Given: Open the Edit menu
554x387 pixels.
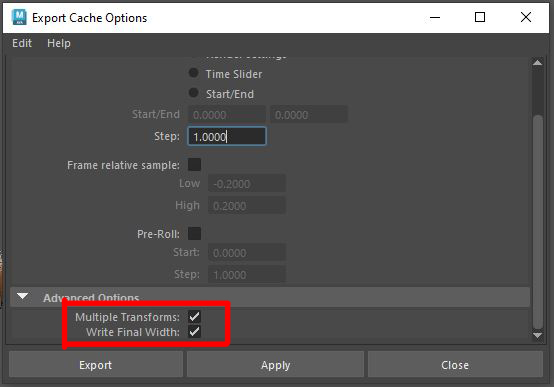Looking at the screenshot, I should pyautogui.click(x=22, y=43).
